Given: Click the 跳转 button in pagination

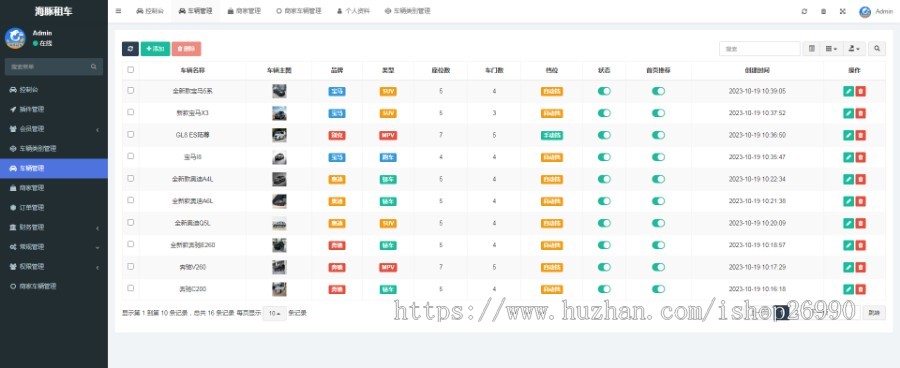Looking at the screenshot, I should [x=874, y=313].
